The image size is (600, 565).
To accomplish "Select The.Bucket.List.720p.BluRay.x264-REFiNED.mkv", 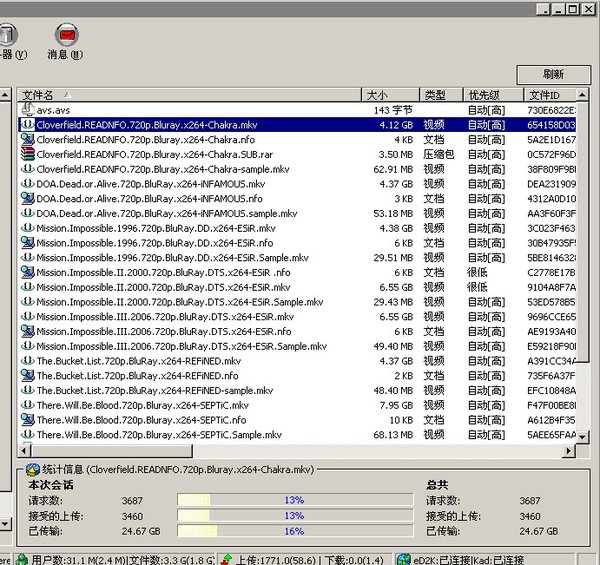I will [139, 361].
